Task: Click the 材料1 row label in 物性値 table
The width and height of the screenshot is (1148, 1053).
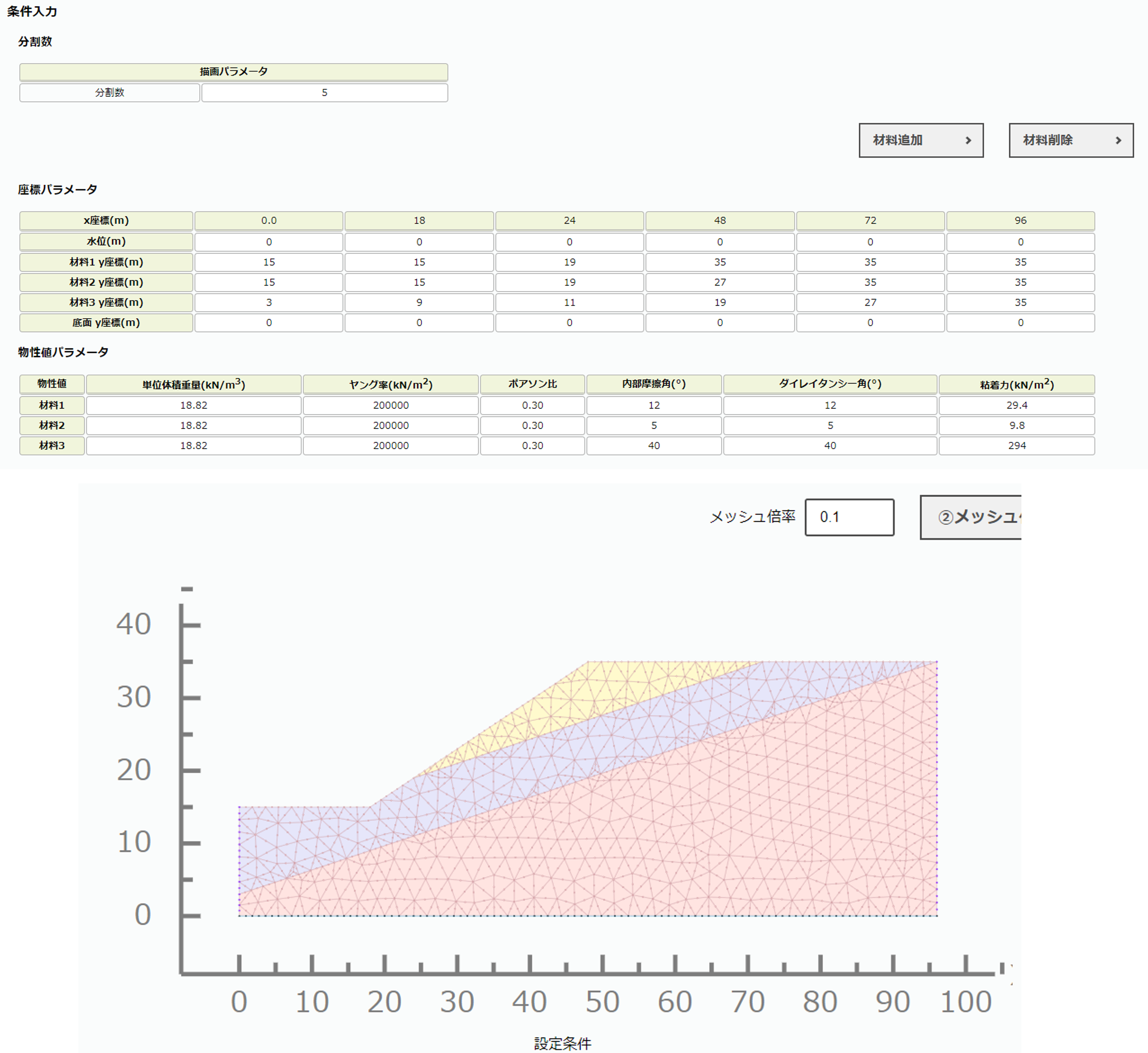Action: click(x=52, y=405)
